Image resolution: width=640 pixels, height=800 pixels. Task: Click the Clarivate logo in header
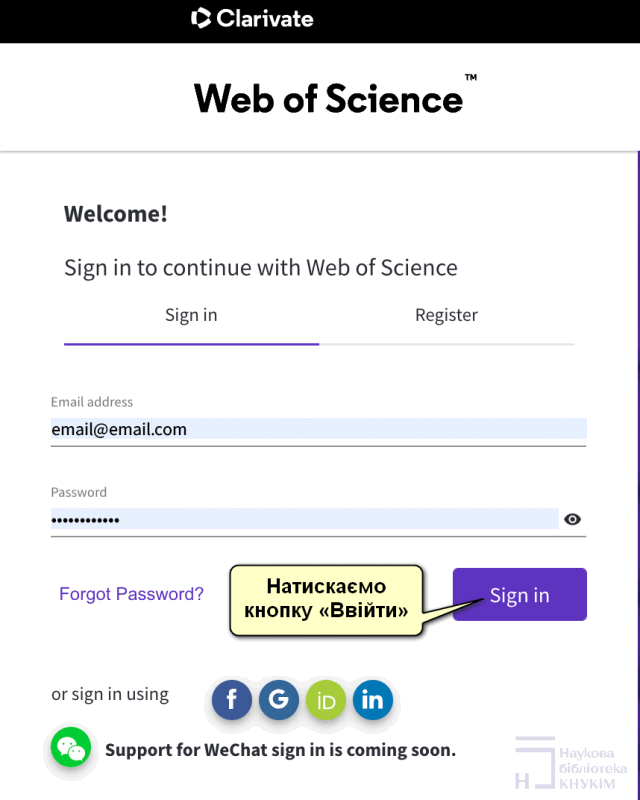(252, 18)
